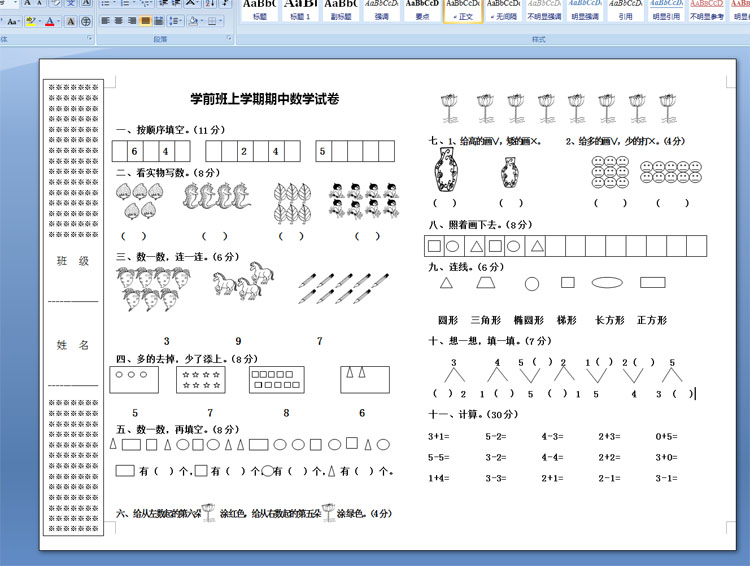Select the ellipse shape in section 九
The image size is (750, 566).
(607, 283)
